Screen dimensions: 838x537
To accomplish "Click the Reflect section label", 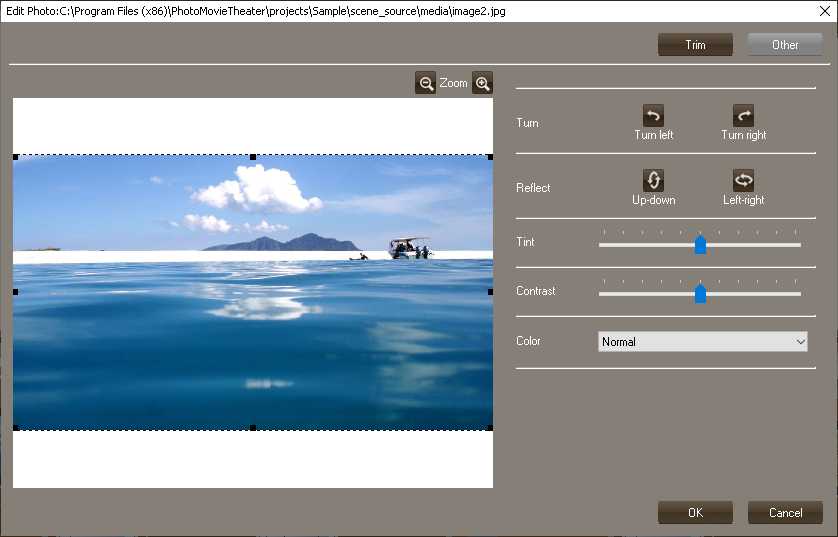I will coord(533,188).
